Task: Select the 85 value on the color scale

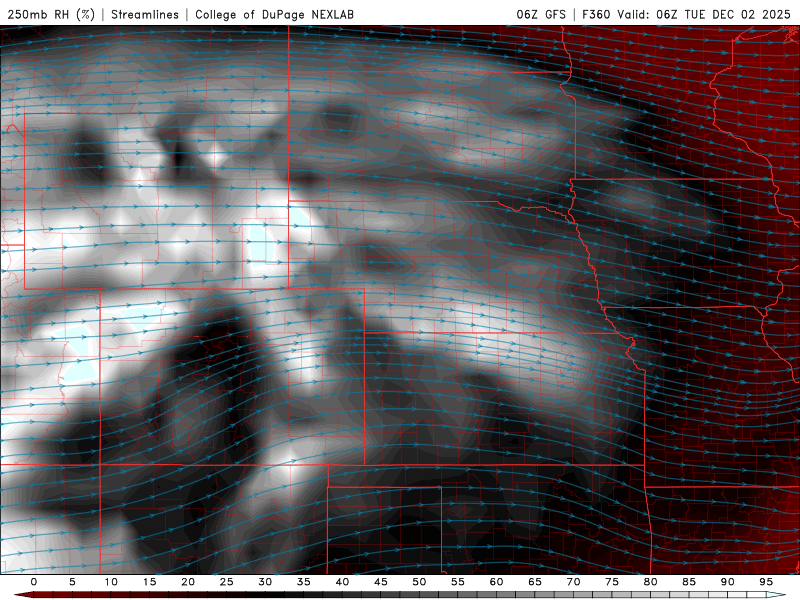Action: tap(689, 582)
